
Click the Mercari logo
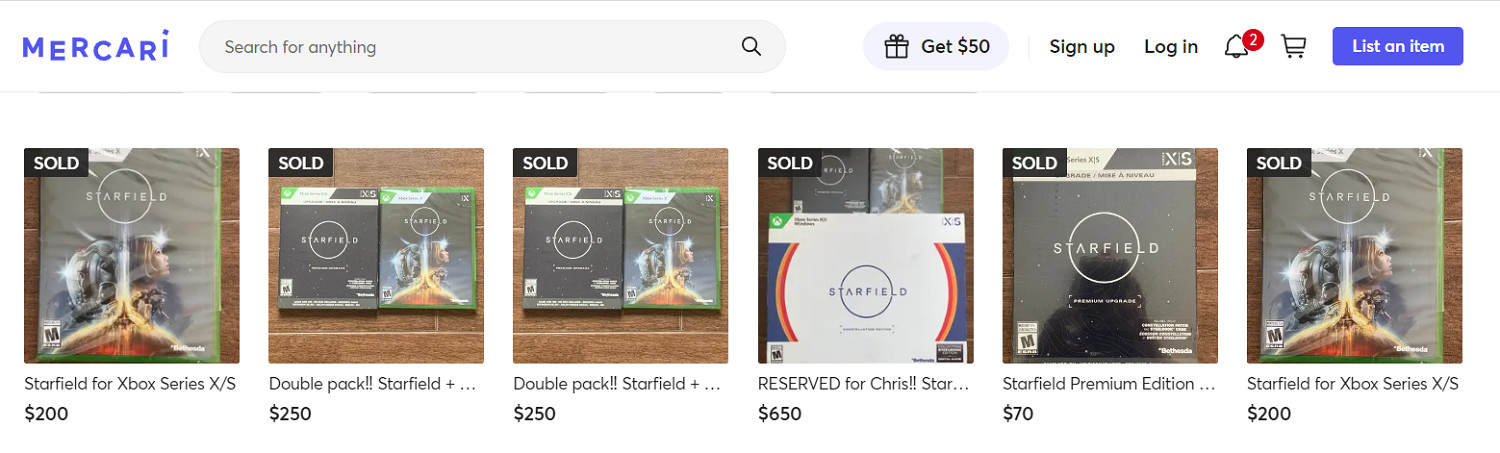coord(96,47)
